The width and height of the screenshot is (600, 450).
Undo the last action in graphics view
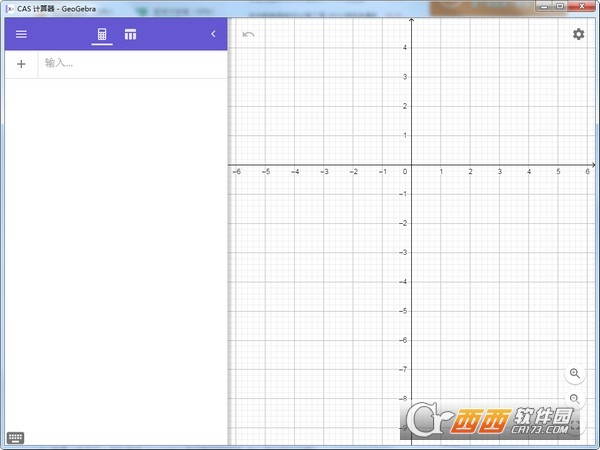pos(248,34)
